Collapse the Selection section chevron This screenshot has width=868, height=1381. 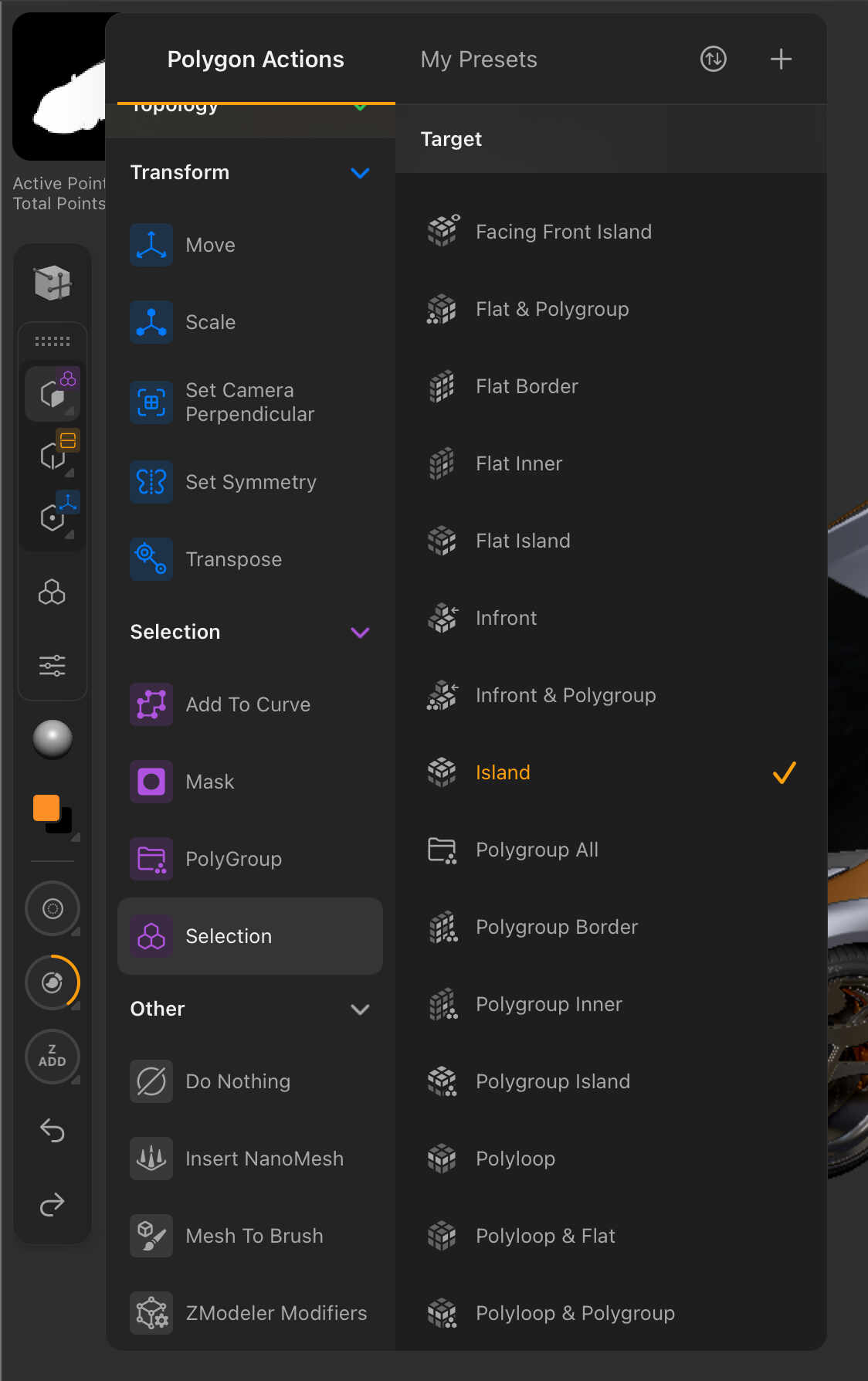[x=360, y=632]
